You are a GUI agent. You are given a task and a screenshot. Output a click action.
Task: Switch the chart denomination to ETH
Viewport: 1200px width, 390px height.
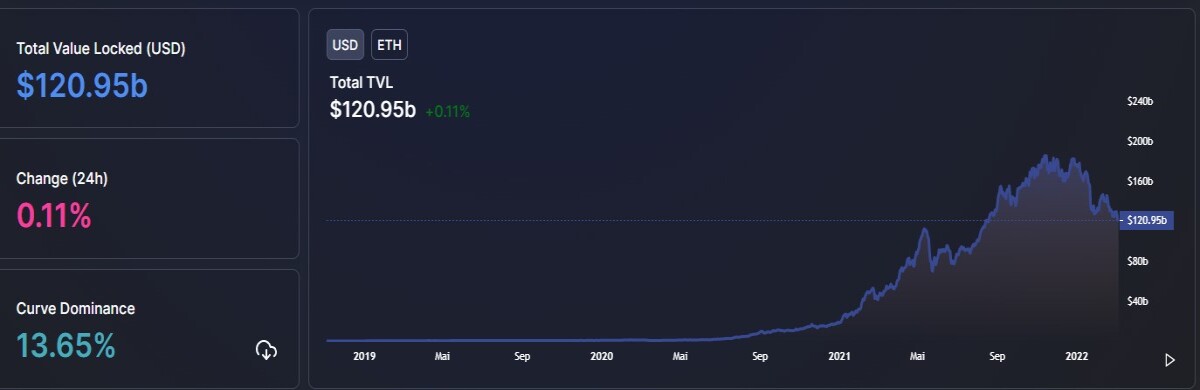pos(389,45)
